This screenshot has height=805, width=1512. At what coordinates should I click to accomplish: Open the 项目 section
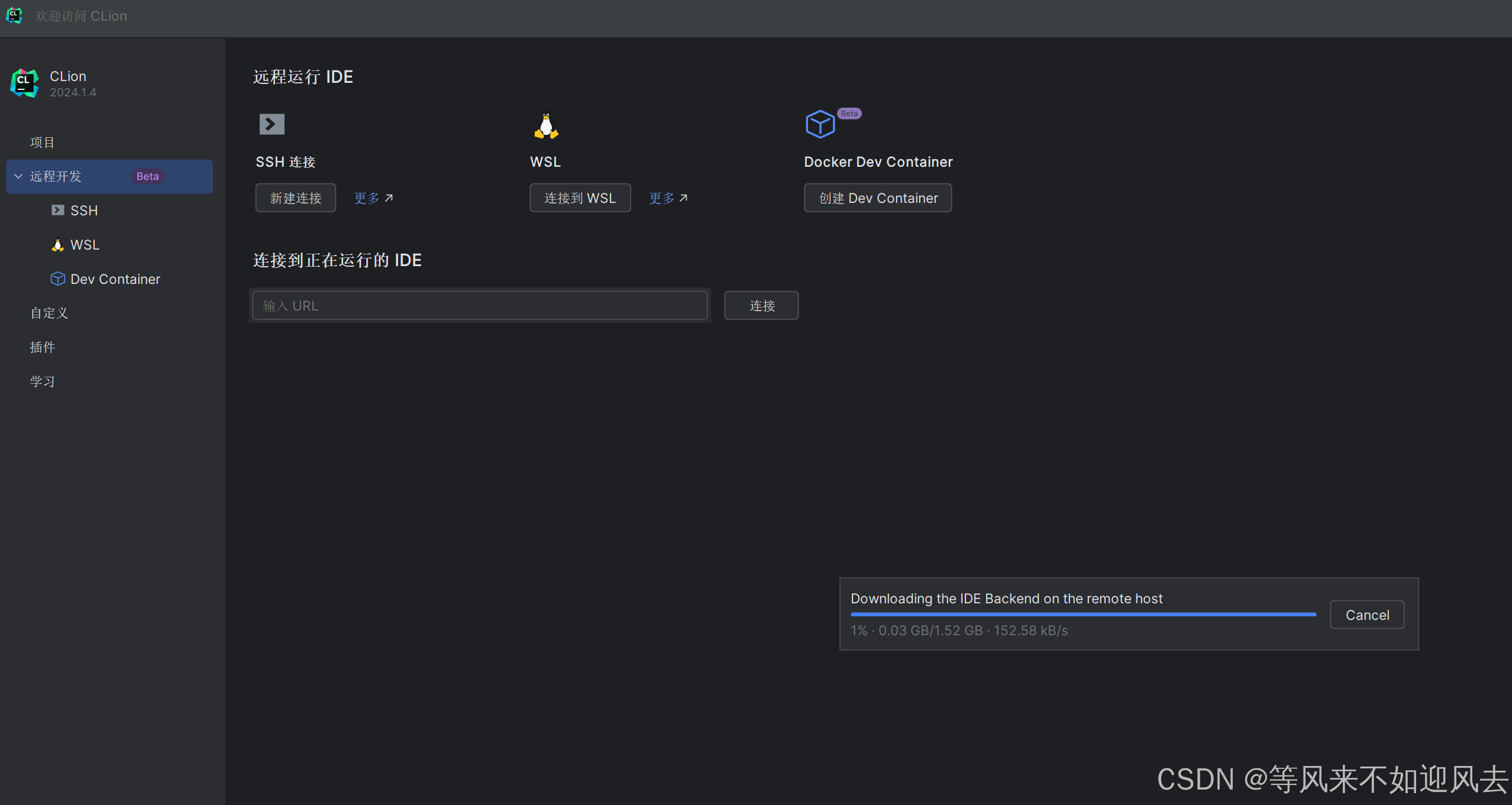(x=42, y=143)
